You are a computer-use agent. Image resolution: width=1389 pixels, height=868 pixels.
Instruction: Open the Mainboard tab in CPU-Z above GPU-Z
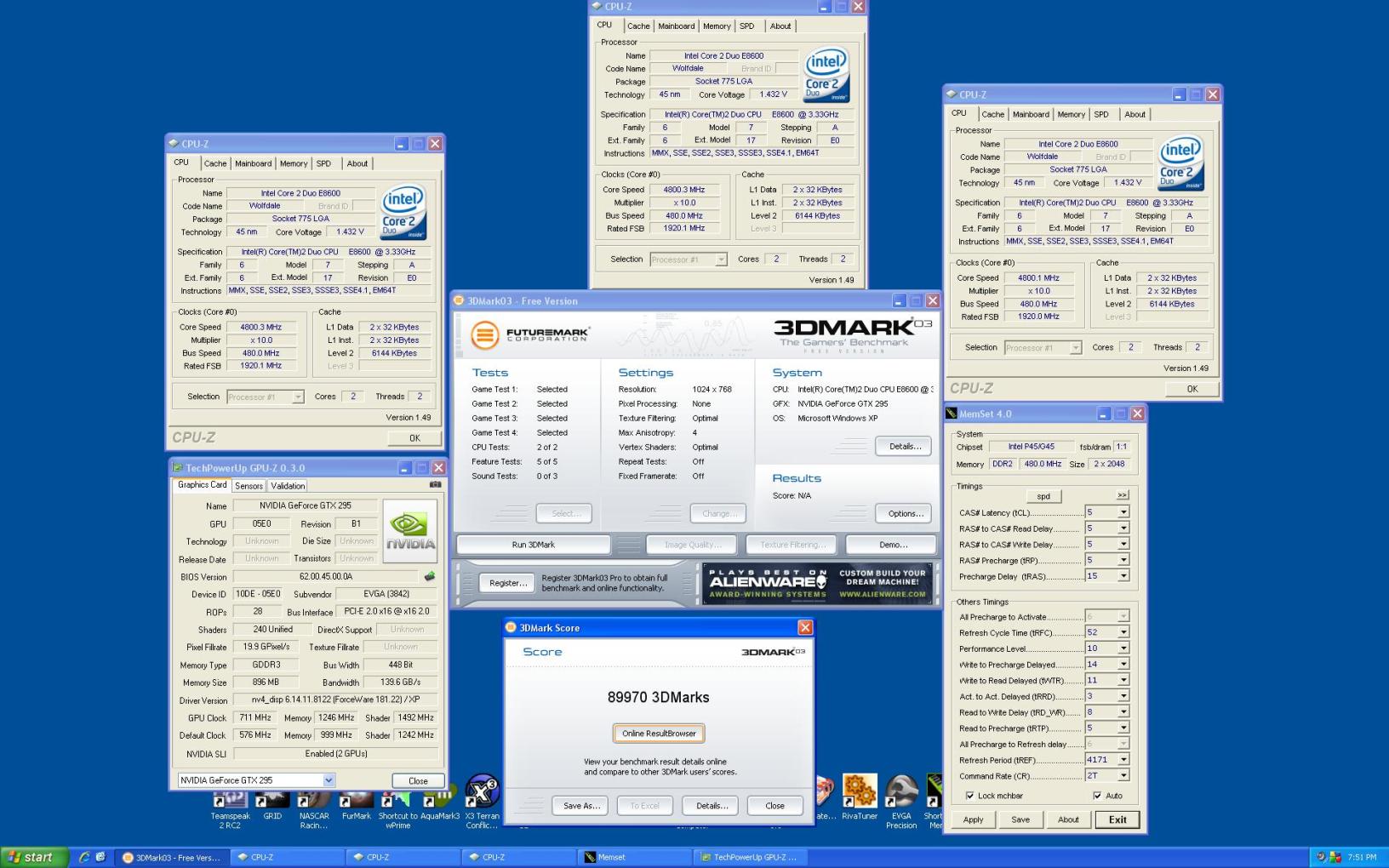point(253,163)
